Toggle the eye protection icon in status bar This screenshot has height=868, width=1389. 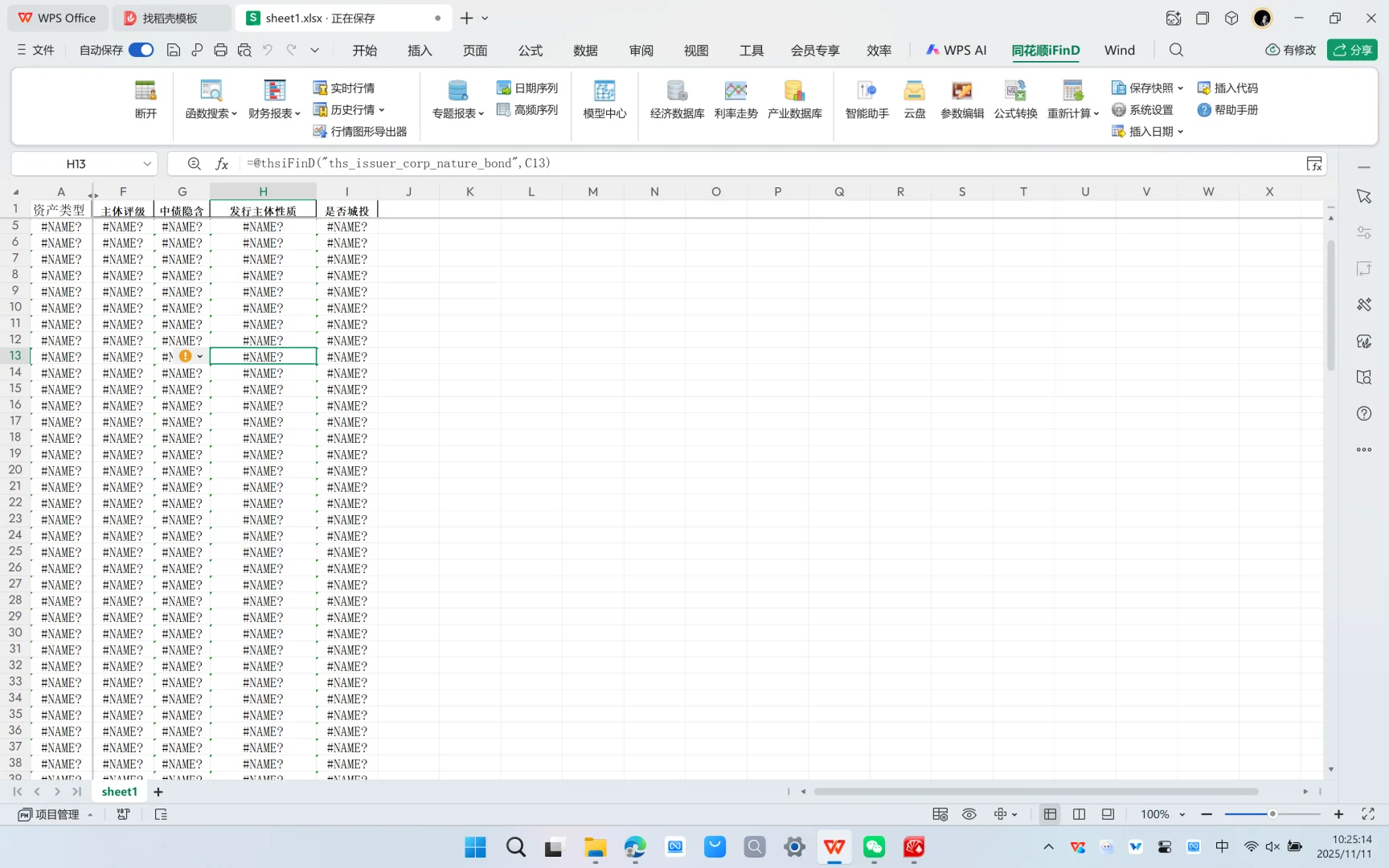969,814
